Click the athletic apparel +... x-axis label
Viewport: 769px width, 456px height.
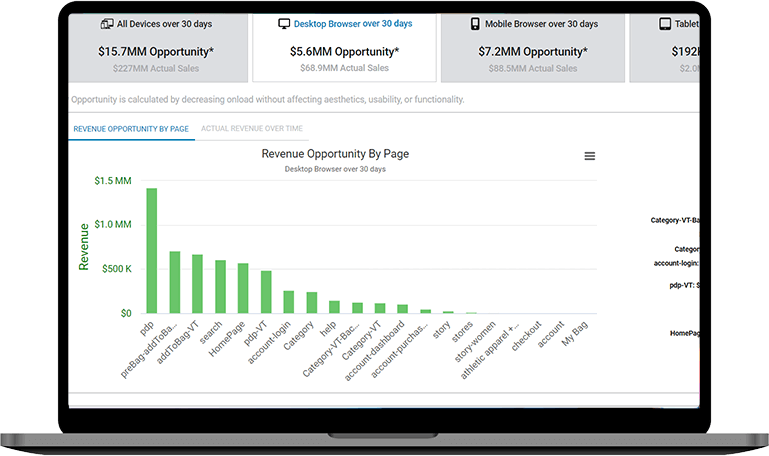489,351
